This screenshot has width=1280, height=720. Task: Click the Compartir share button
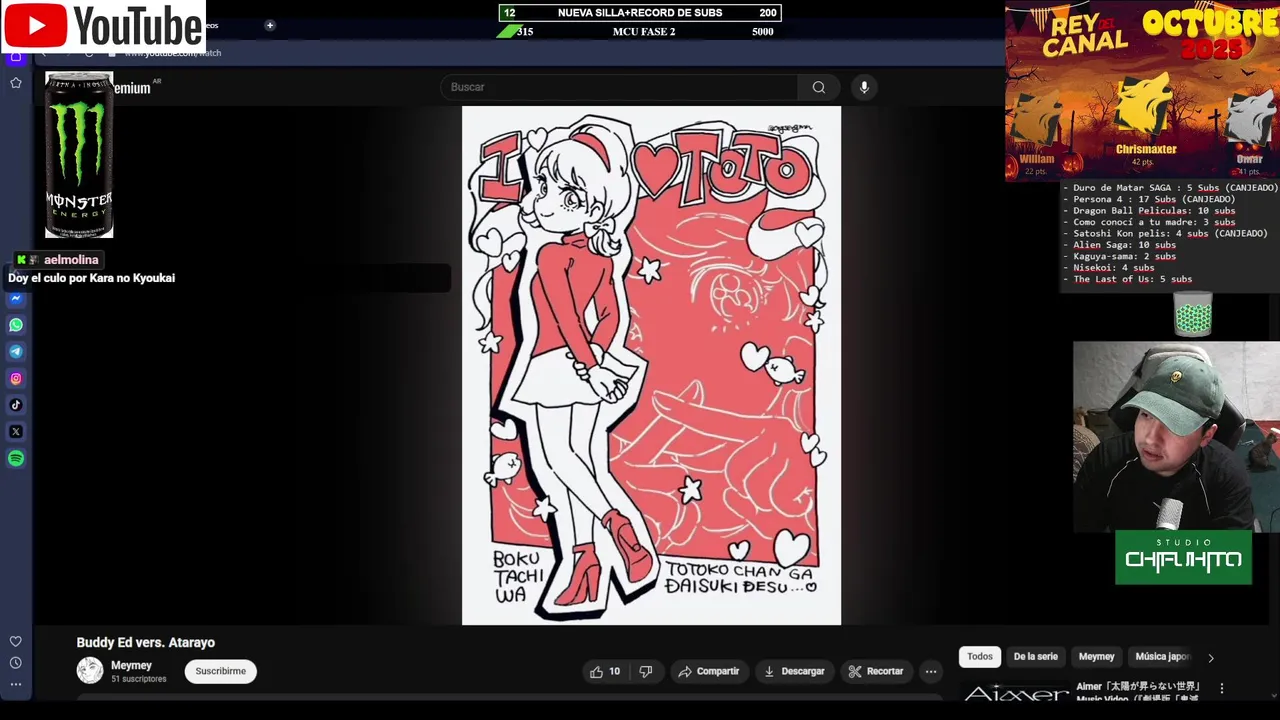click(x=708, y=672)
